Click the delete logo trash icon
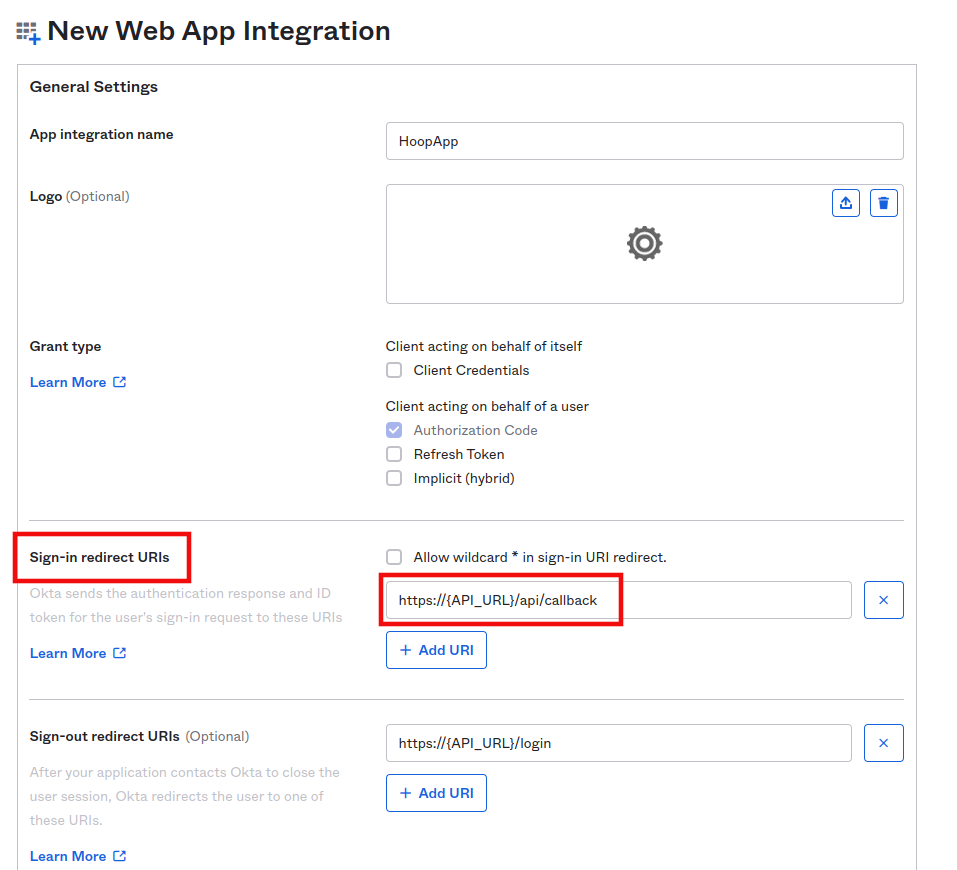Viewport: 957px width, 870px height. 883,203
